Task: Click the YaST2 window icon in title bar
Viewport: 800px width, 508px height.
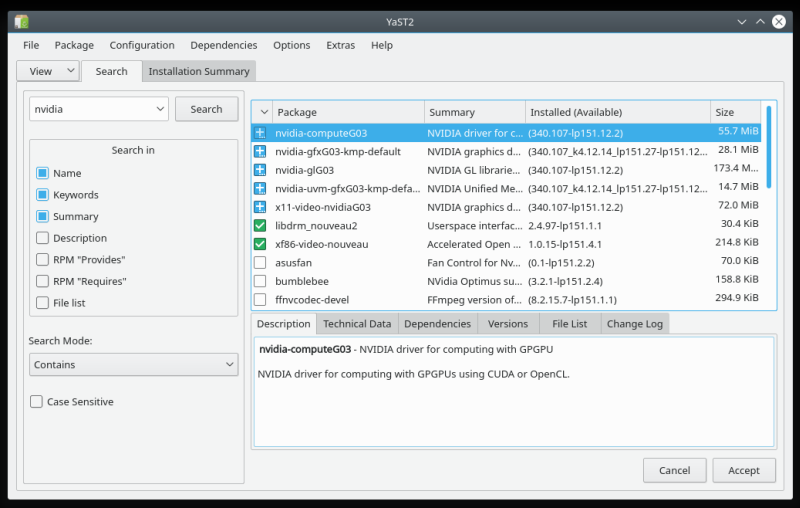Action: 21,21
